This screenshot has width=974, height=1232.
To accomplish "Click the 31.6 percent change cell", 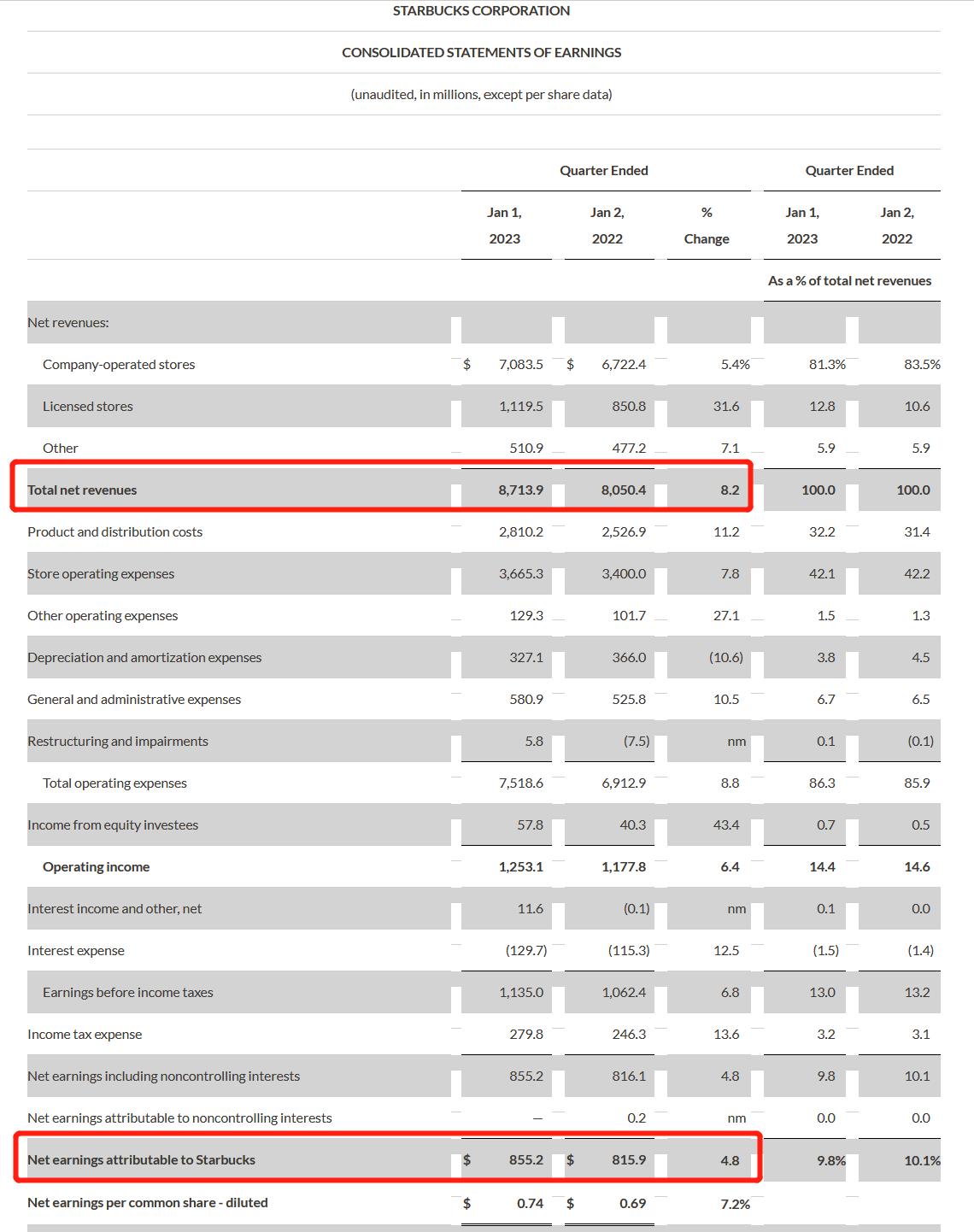I will coord(726,407).
